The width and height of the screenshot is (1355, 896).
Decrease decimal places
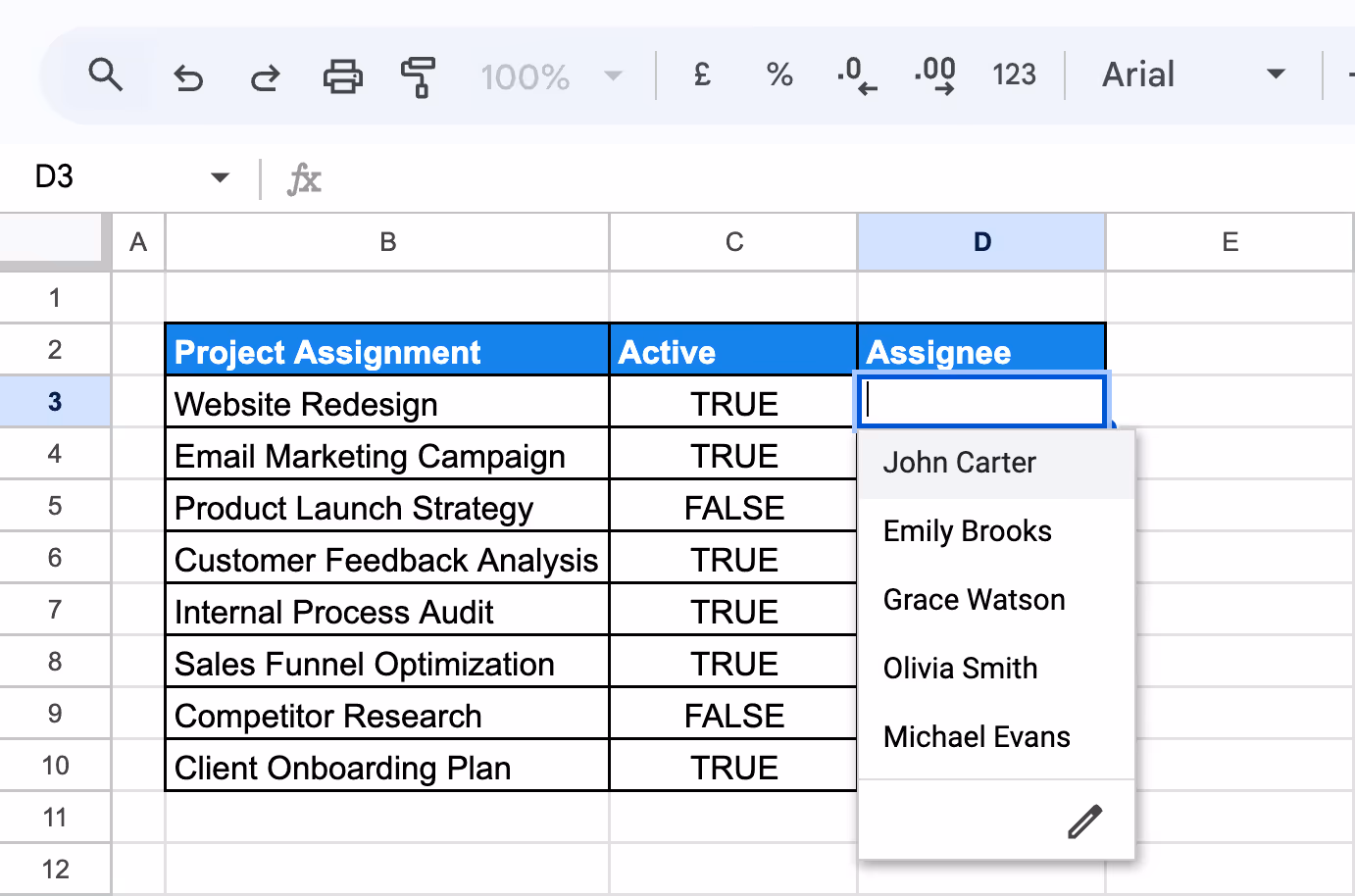(x=855, y=75)
